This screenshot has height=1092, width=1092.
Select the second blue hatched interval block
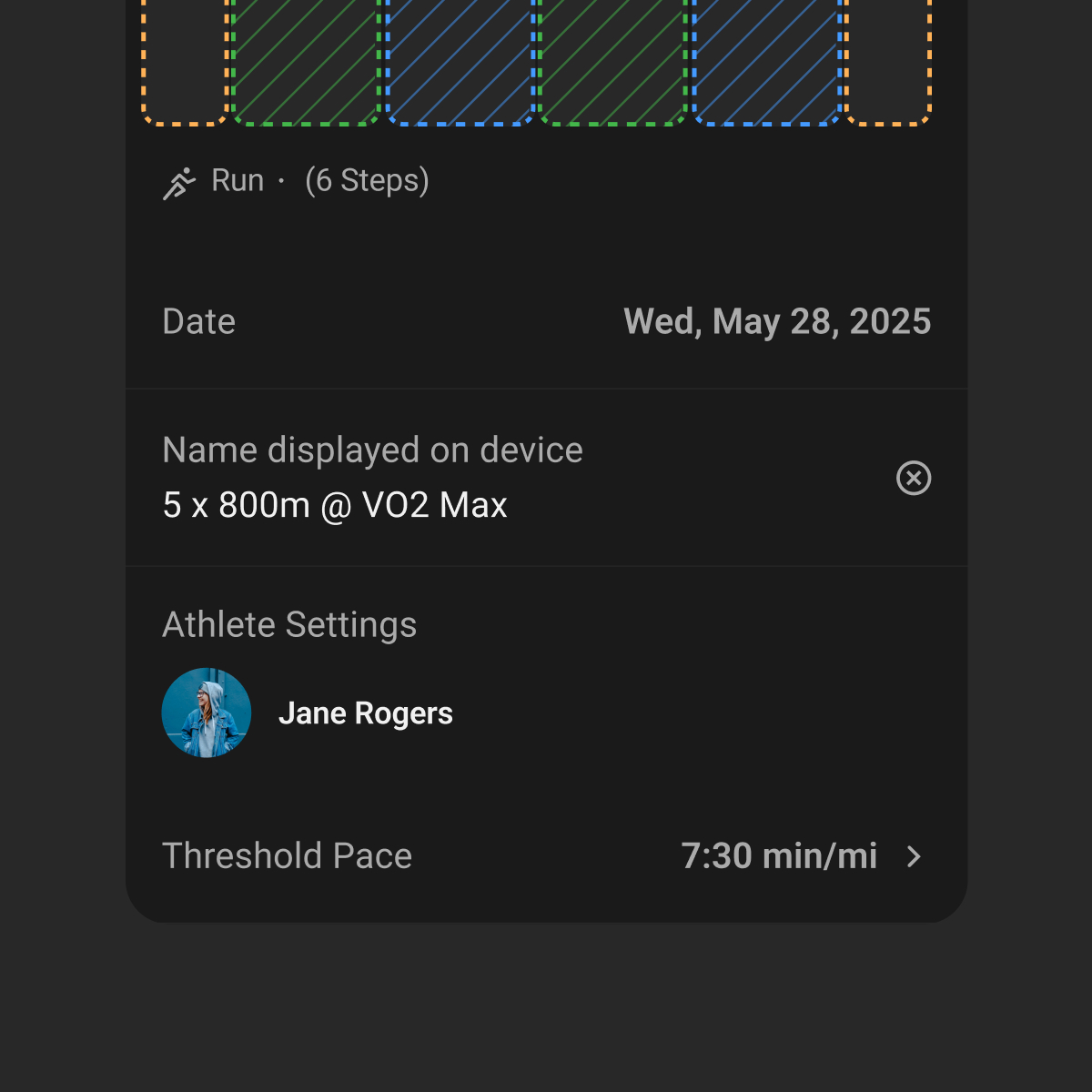coord(767,61)
